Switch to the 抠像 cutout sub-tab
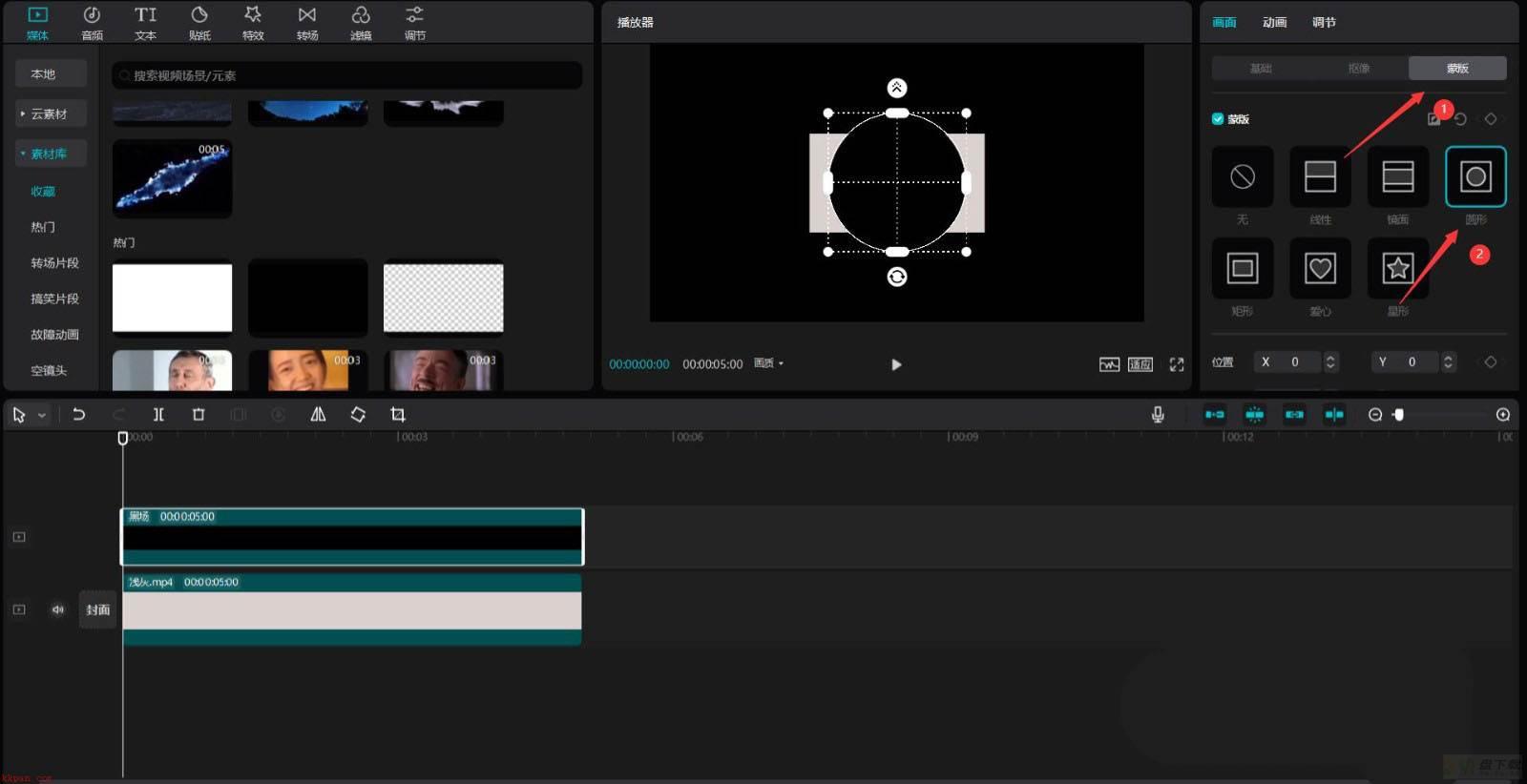The width and height of the screenshot is (1527, 784). coord(1359,69)
